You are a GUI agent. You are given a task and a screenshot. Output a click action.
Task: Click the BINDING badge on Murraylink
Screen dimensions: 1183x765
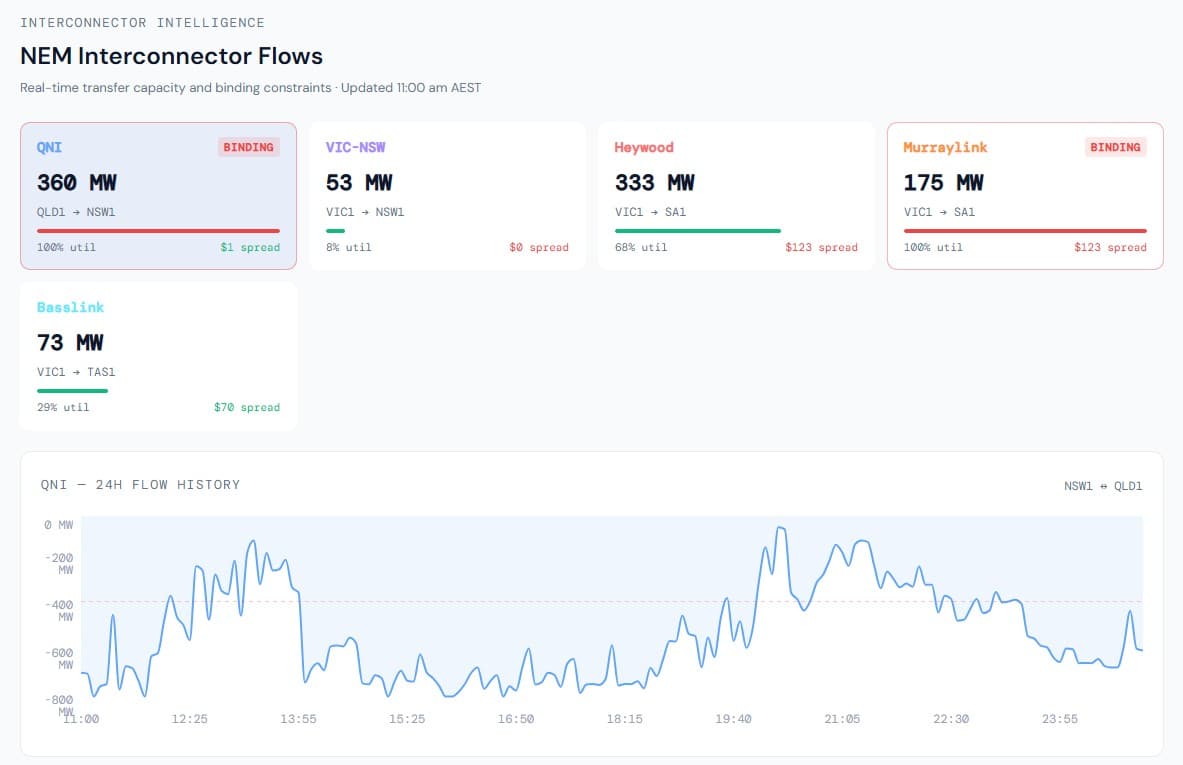tap(1115, 147)
